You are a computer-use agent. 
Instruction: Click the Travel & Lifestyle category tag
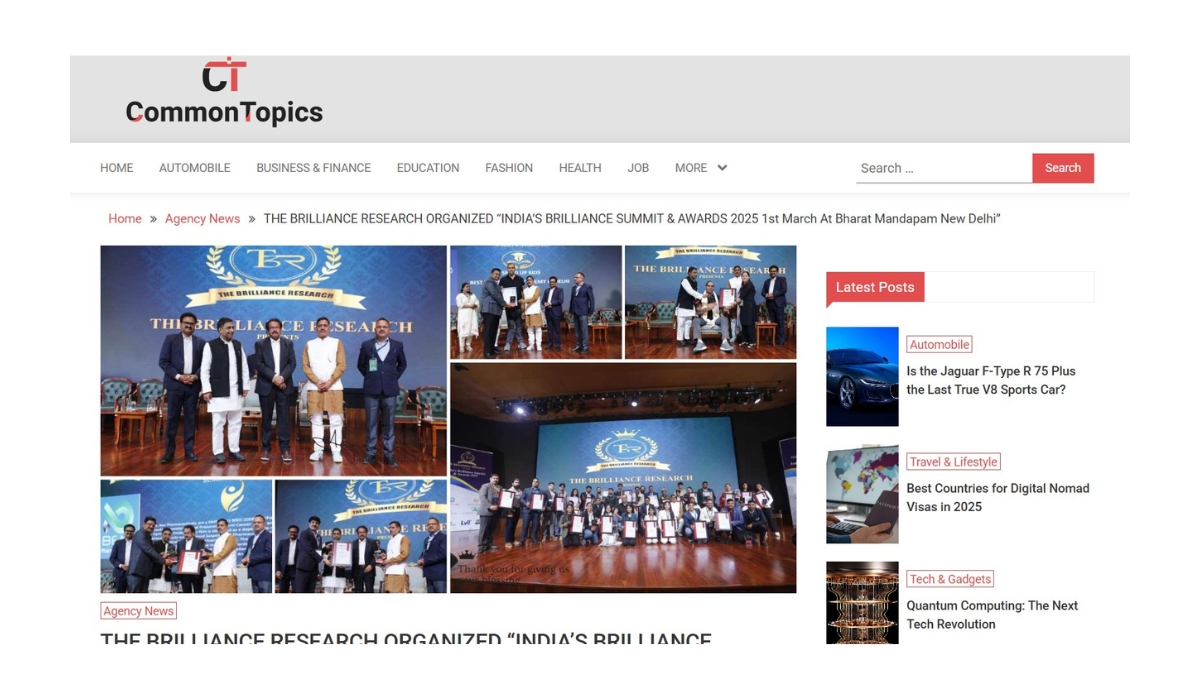(x=953, y=462)
